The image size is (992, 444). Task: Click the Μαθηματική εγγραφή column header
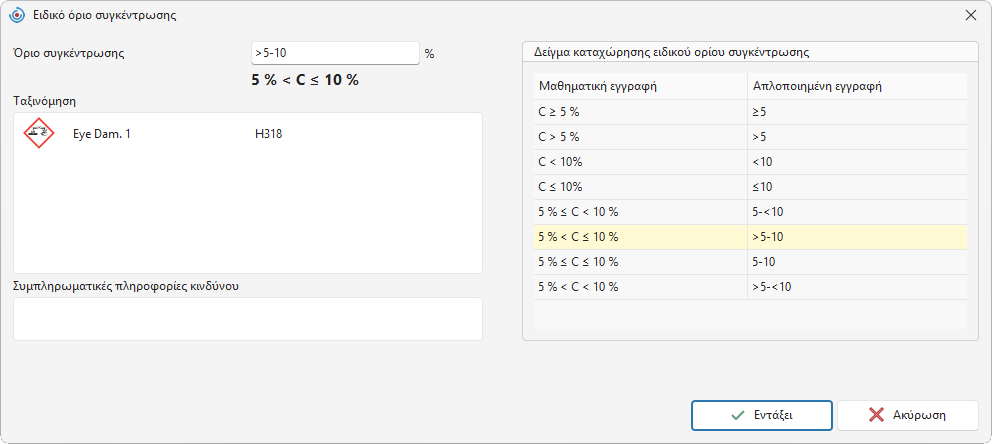click(640, 87)
